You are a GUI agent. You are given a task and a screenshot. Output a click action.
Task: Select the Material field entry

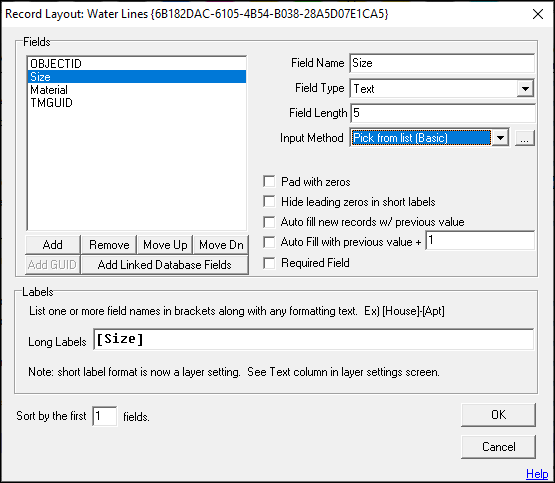coord(137,90)
